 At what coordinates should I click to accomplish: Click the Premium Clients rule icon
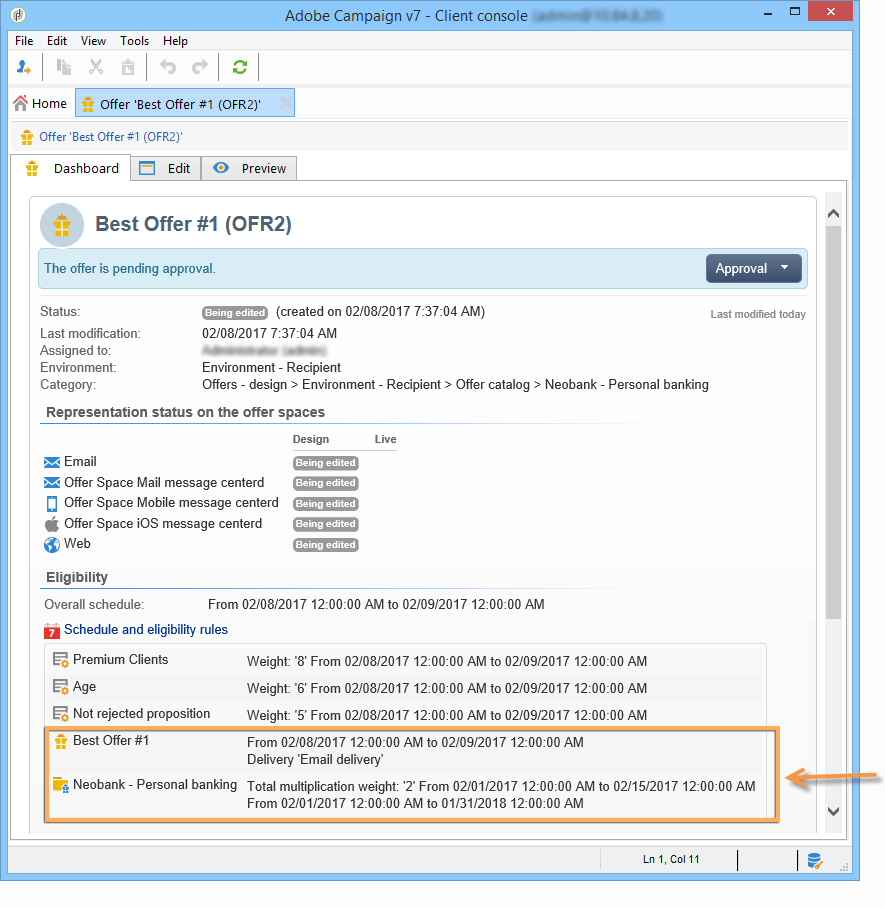click(60, 660)
